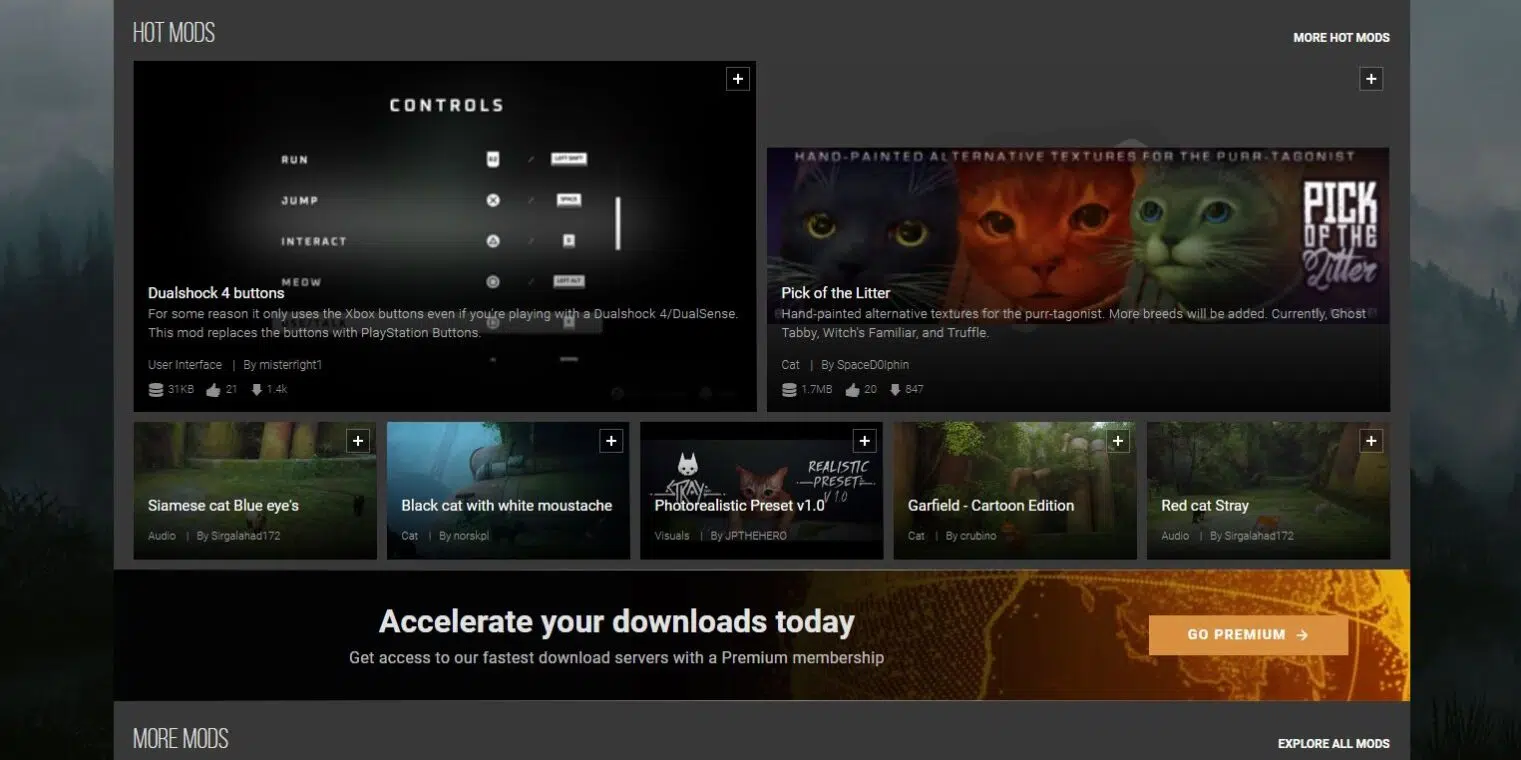Viewport: 1521px width, 760px height.
Task: Select Audio category on Siamese cat card
Action: [x=162, y=536]
